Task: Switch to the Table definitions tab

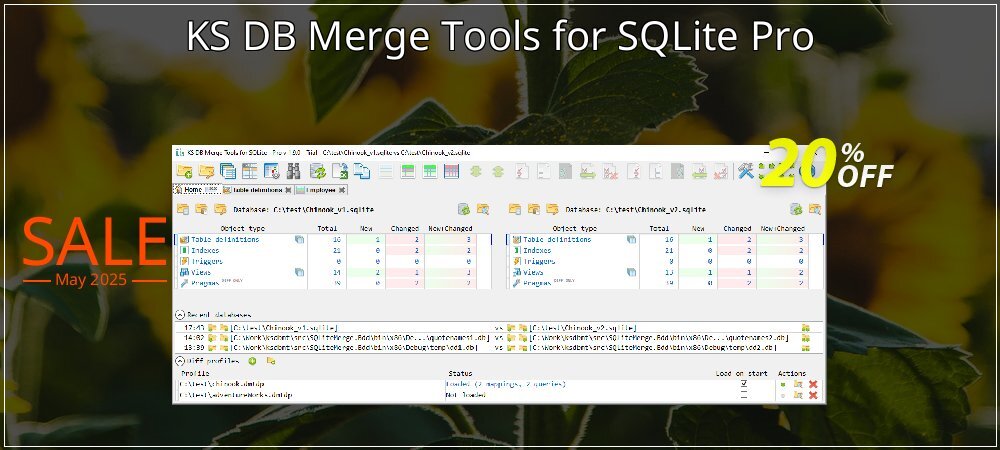Action: pos(257,190)
